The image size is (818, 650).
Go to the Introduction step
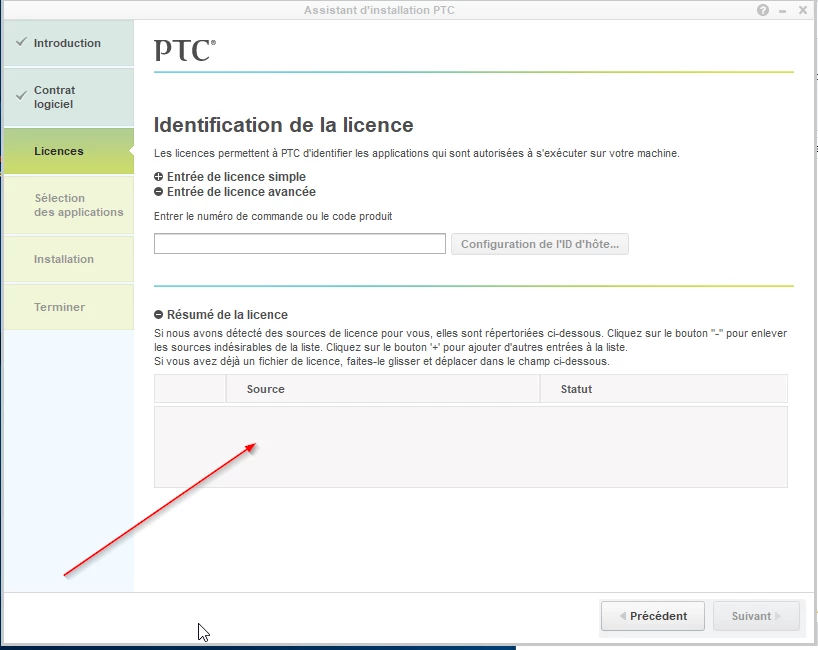point(69,43)
